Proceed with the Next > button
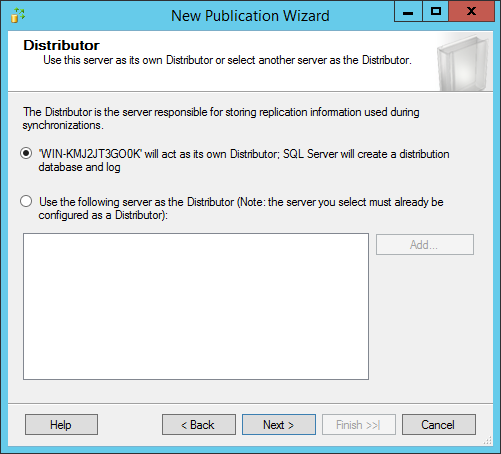Viewport: 501px width, 454px height. point(279,425)
